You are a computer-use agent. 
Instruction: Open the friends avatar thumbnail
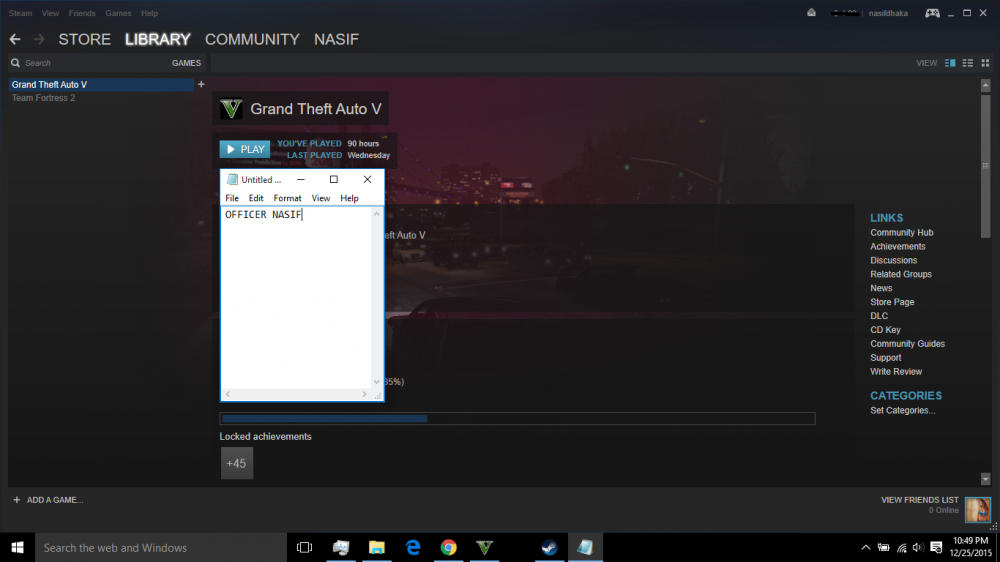(978, 510)
